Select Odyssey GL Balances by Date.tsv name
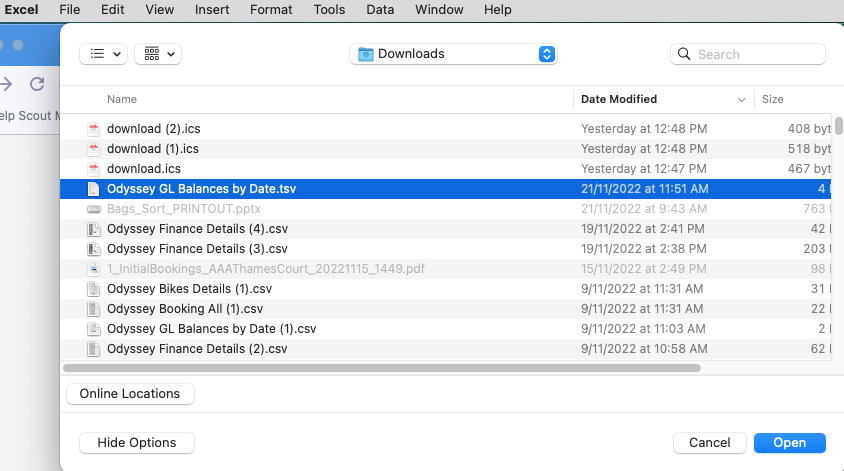 coord(201,189)
